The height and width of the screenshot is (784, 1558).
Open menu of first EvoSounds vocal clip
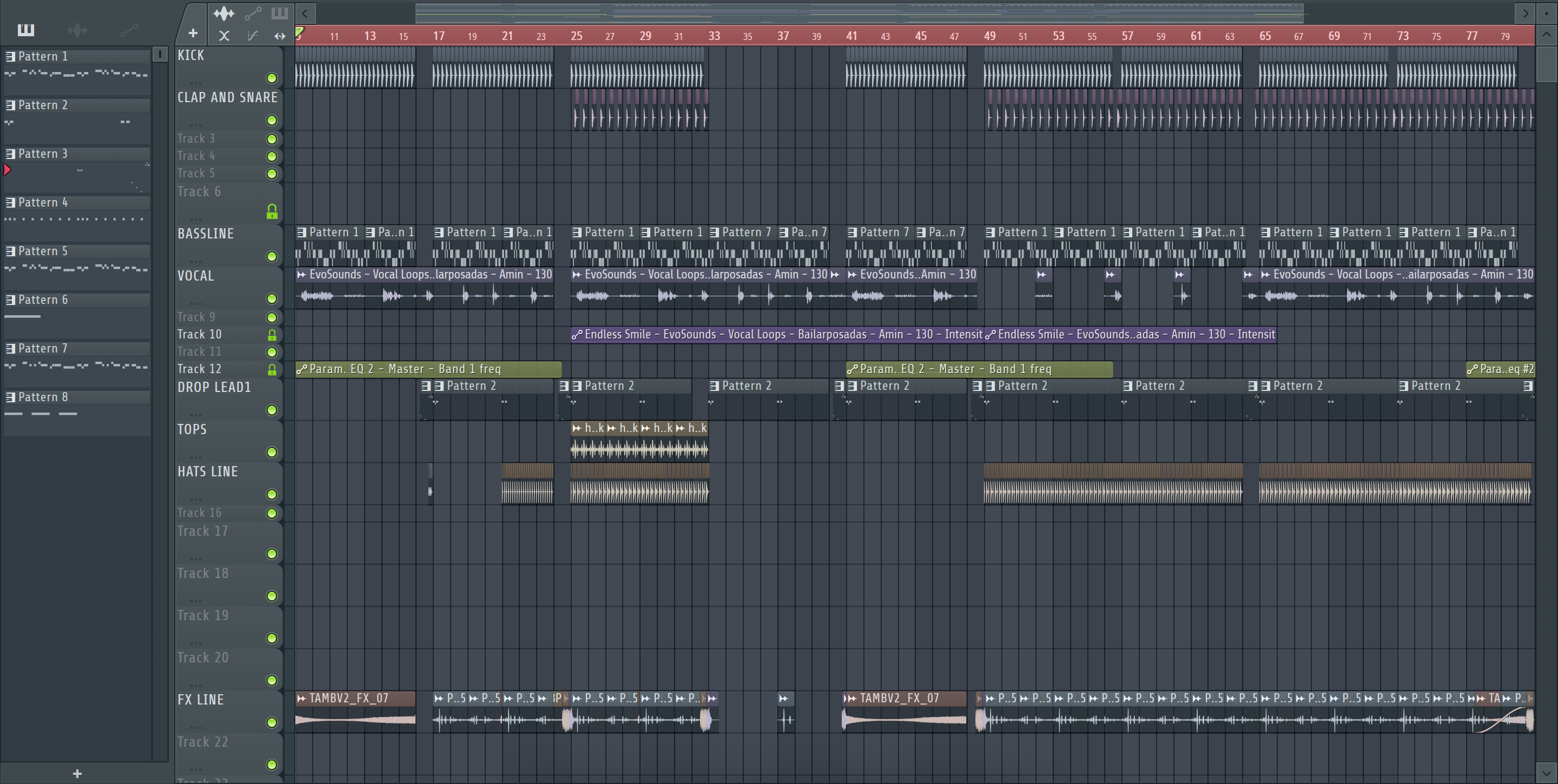coord(301,275)
